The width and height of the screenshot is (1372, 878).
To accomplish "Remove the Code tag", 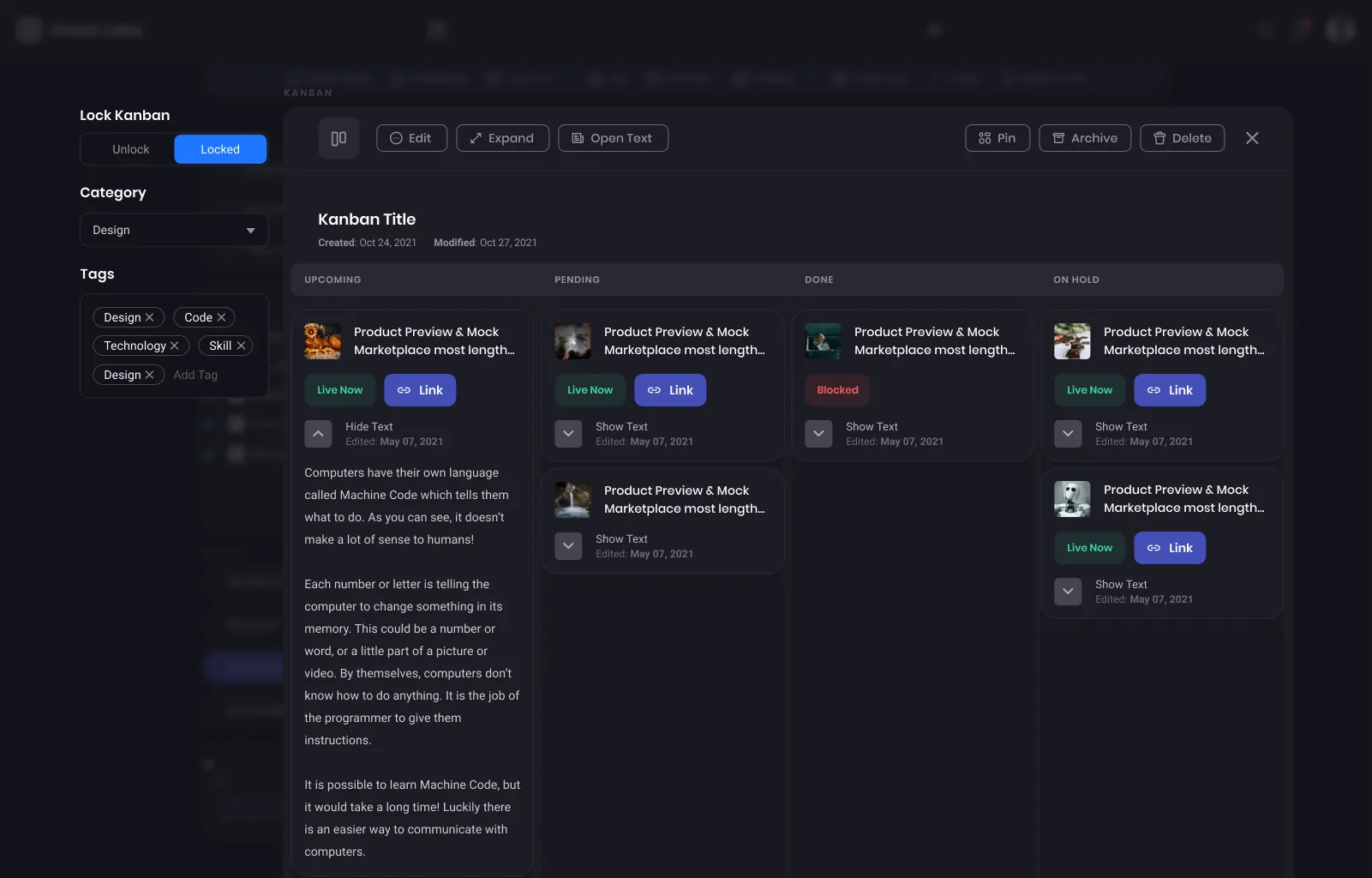I will pyautogui.click(x=221, y=317).
